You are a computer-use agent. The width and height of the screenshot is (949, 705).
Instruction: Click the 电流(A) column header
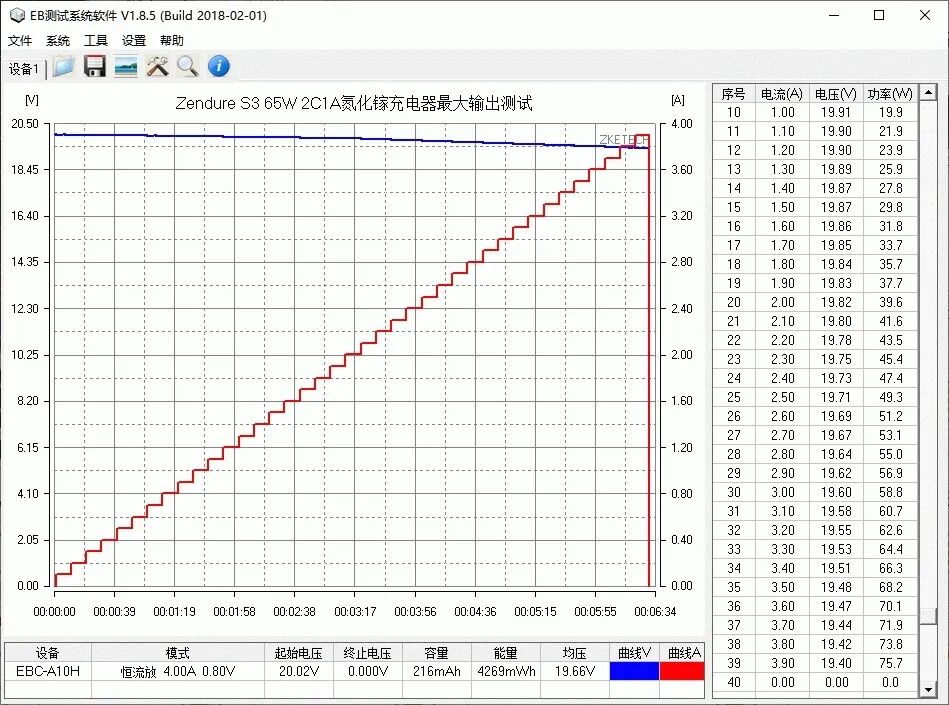click(x=782, y=94)
